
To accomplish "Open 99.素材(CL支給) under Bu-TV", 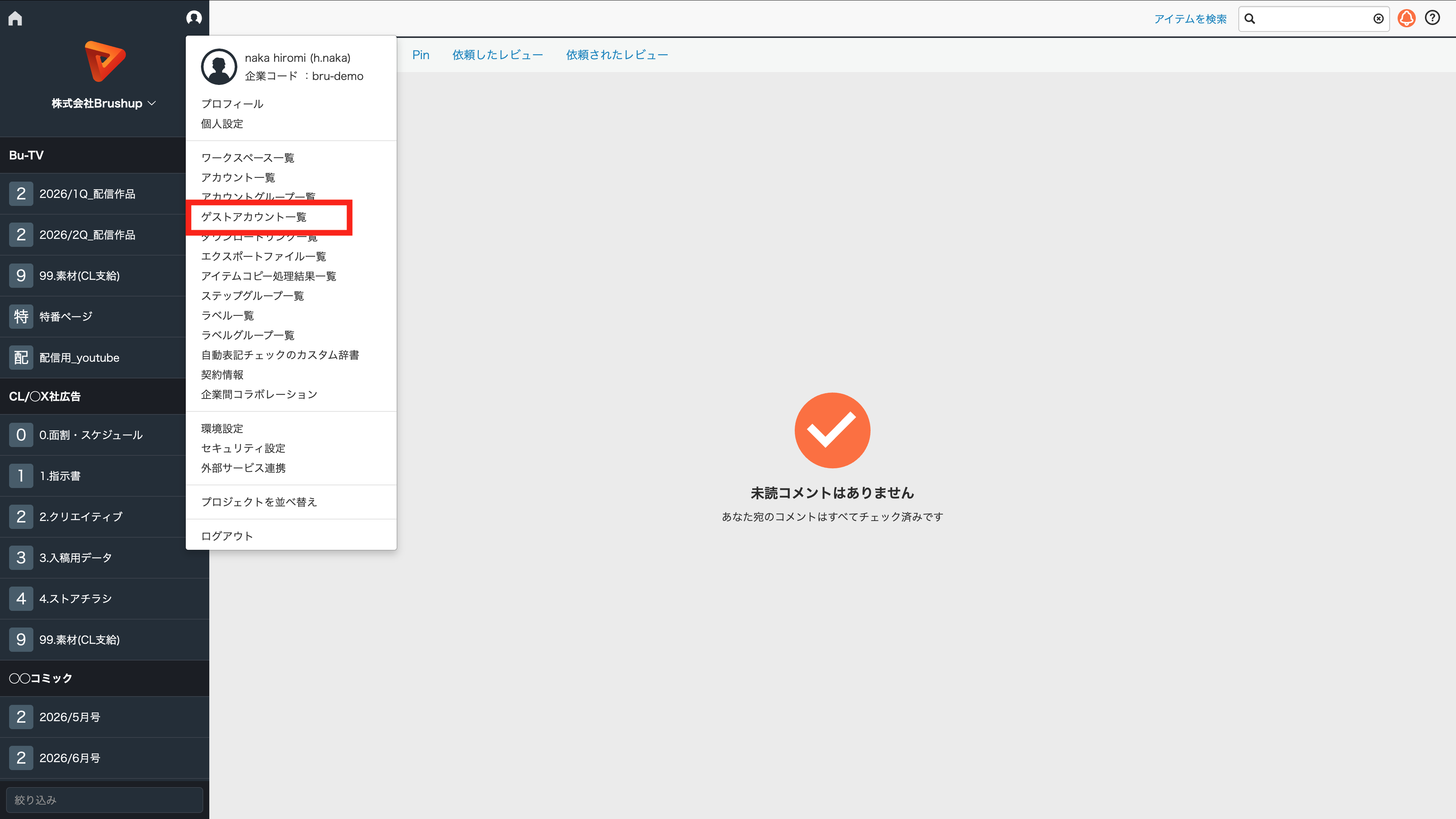I will coord(93,276).
